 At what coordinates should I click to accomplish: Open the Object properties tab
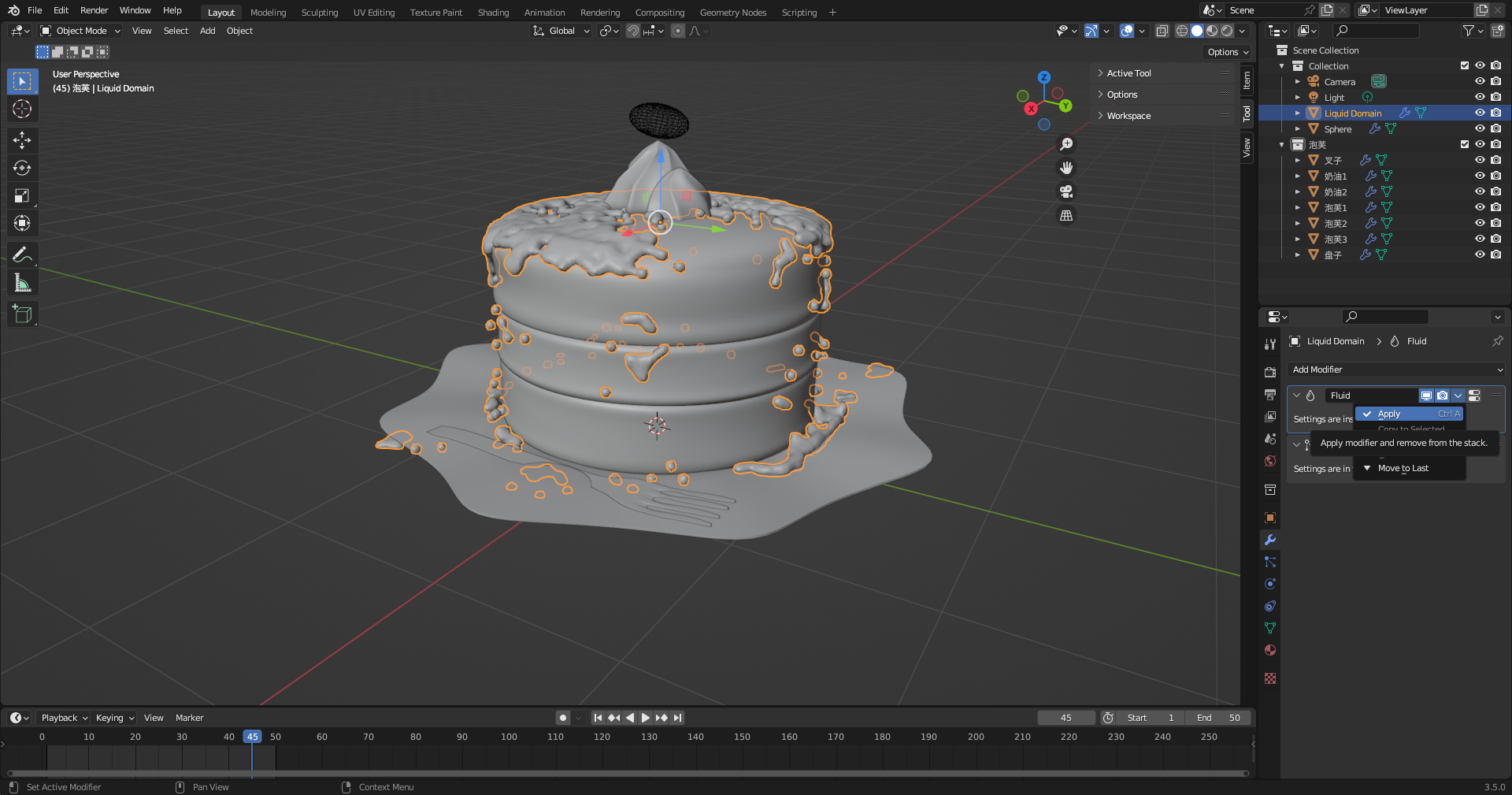1269,518
